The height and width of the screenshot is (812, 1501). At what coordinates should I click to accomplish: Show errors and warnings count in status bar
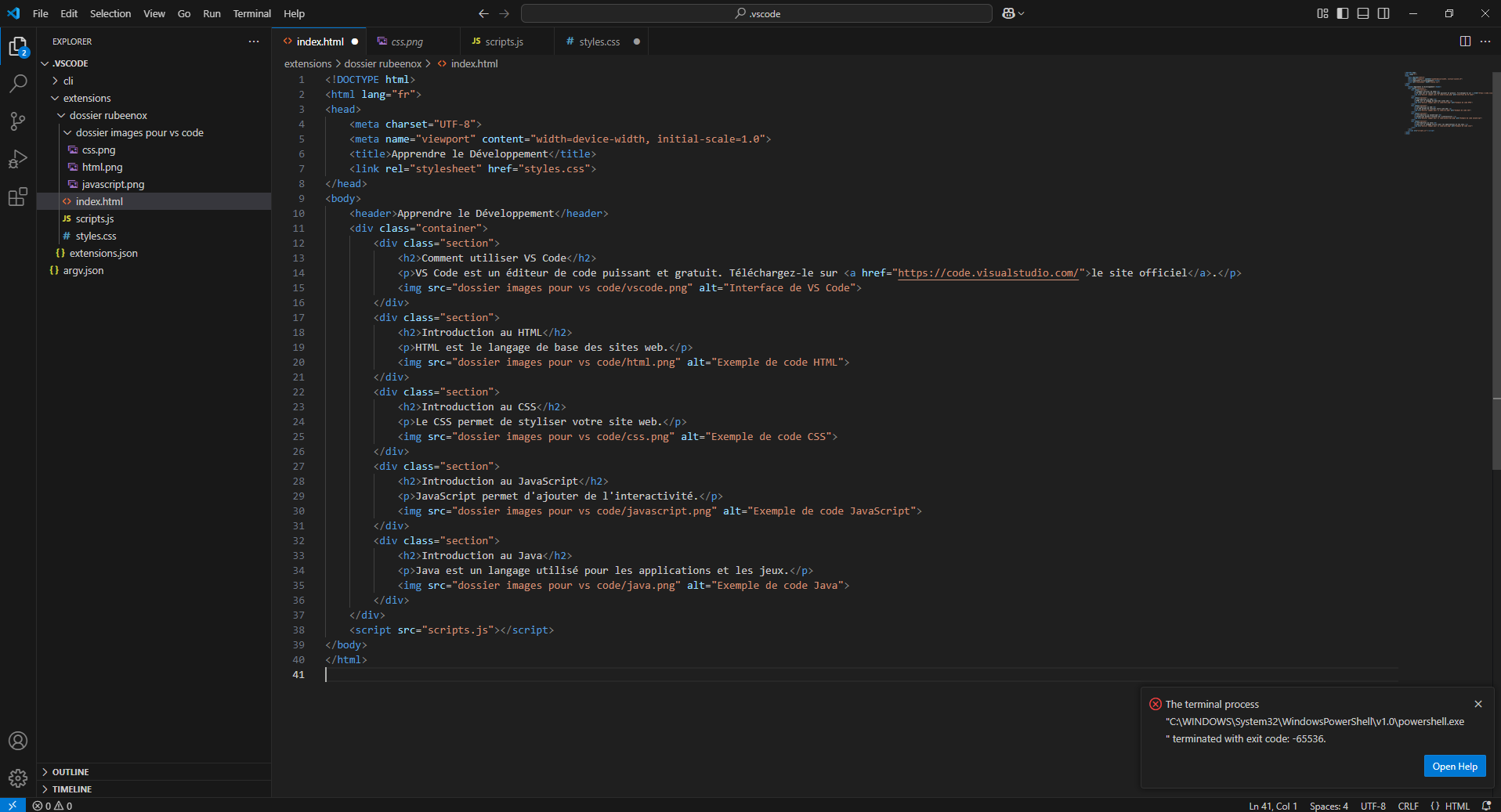tap(52, 806)
